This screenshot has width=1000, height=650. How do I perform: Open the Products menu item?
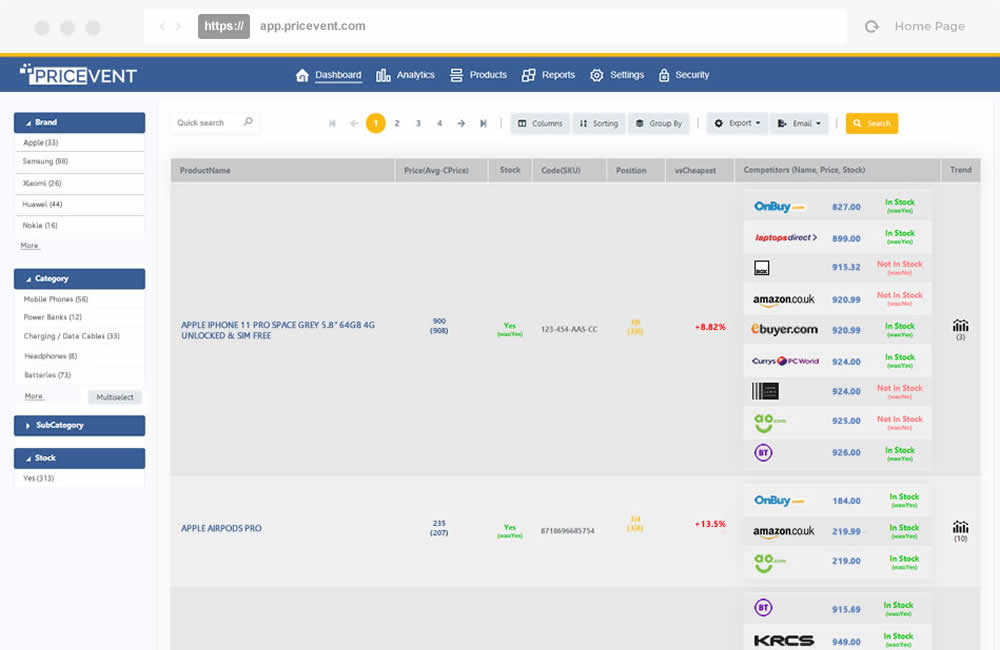tap(488, 75)
